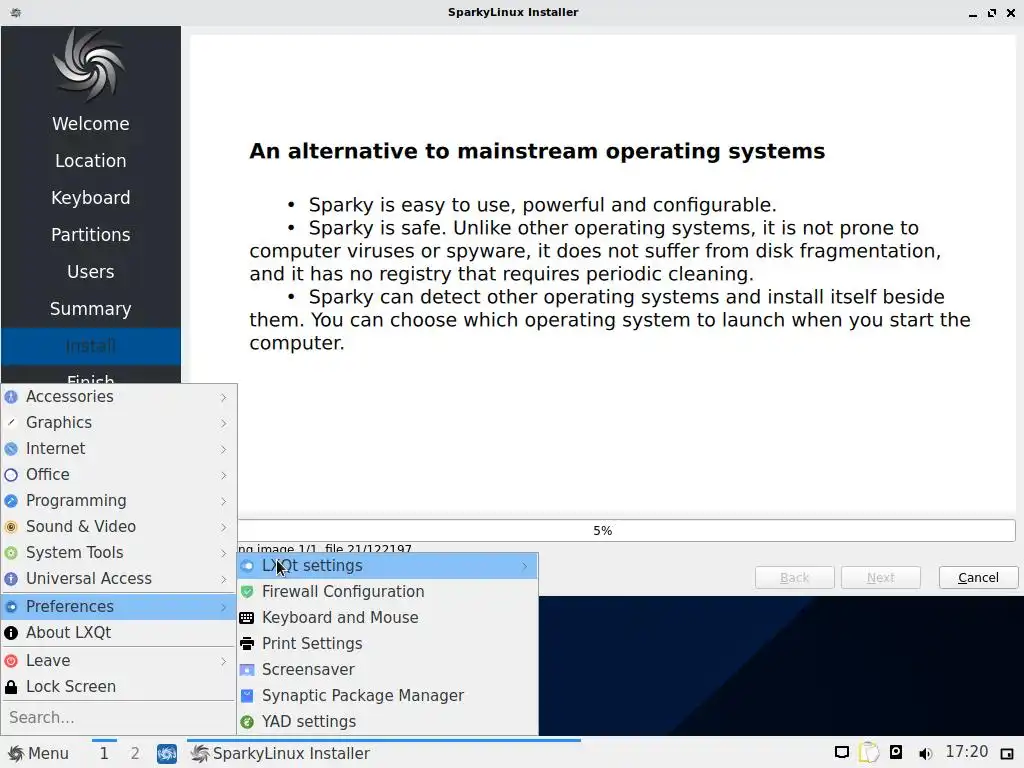Expand the Programming submenu arrow
The height and width of the screenshot is (768, 1024).
[223, 501]
